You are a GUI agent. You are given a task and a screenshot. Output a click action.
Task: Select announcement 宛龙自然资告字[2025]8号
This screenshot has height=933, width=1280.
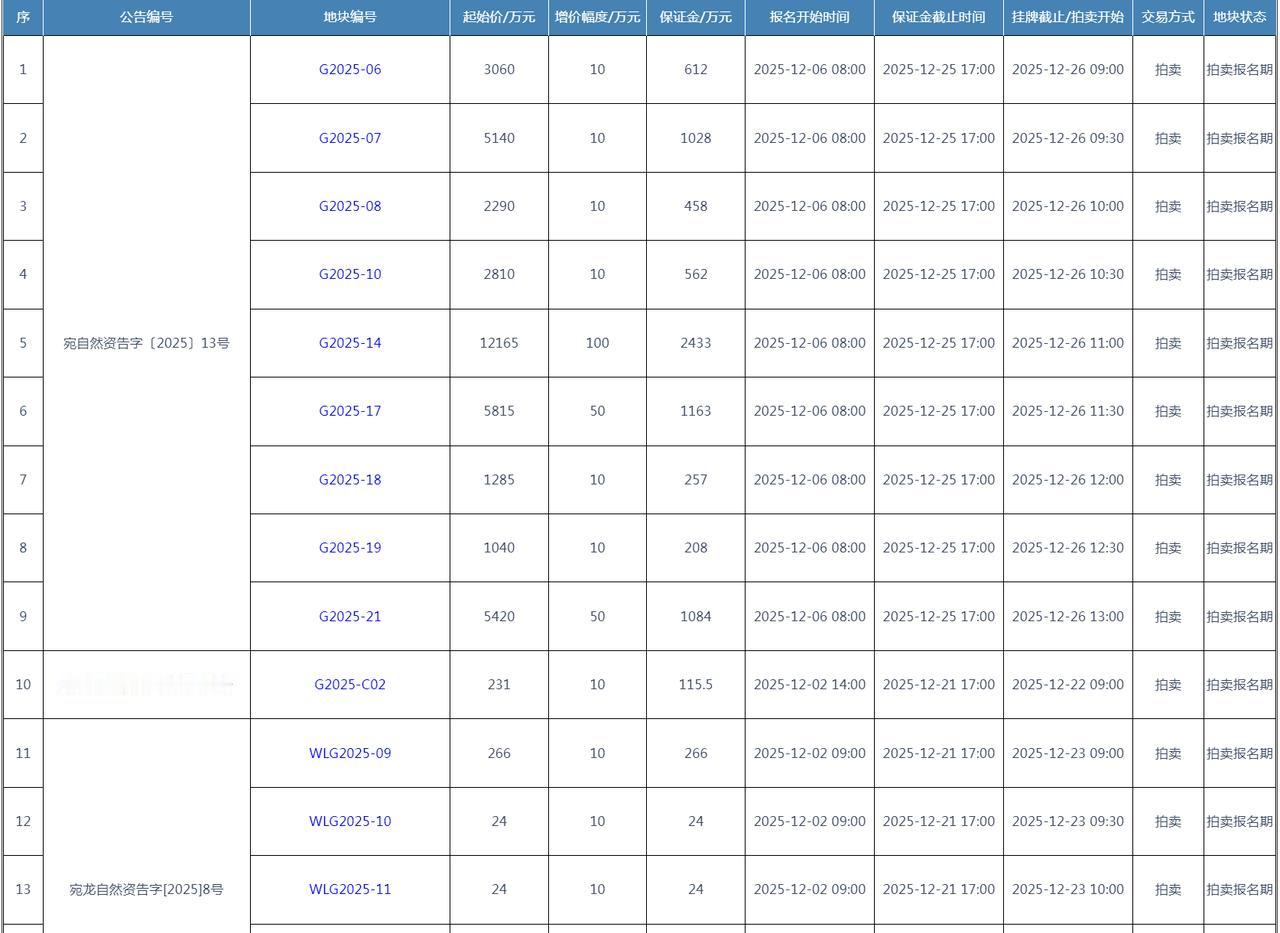click(x=146, y=889)
